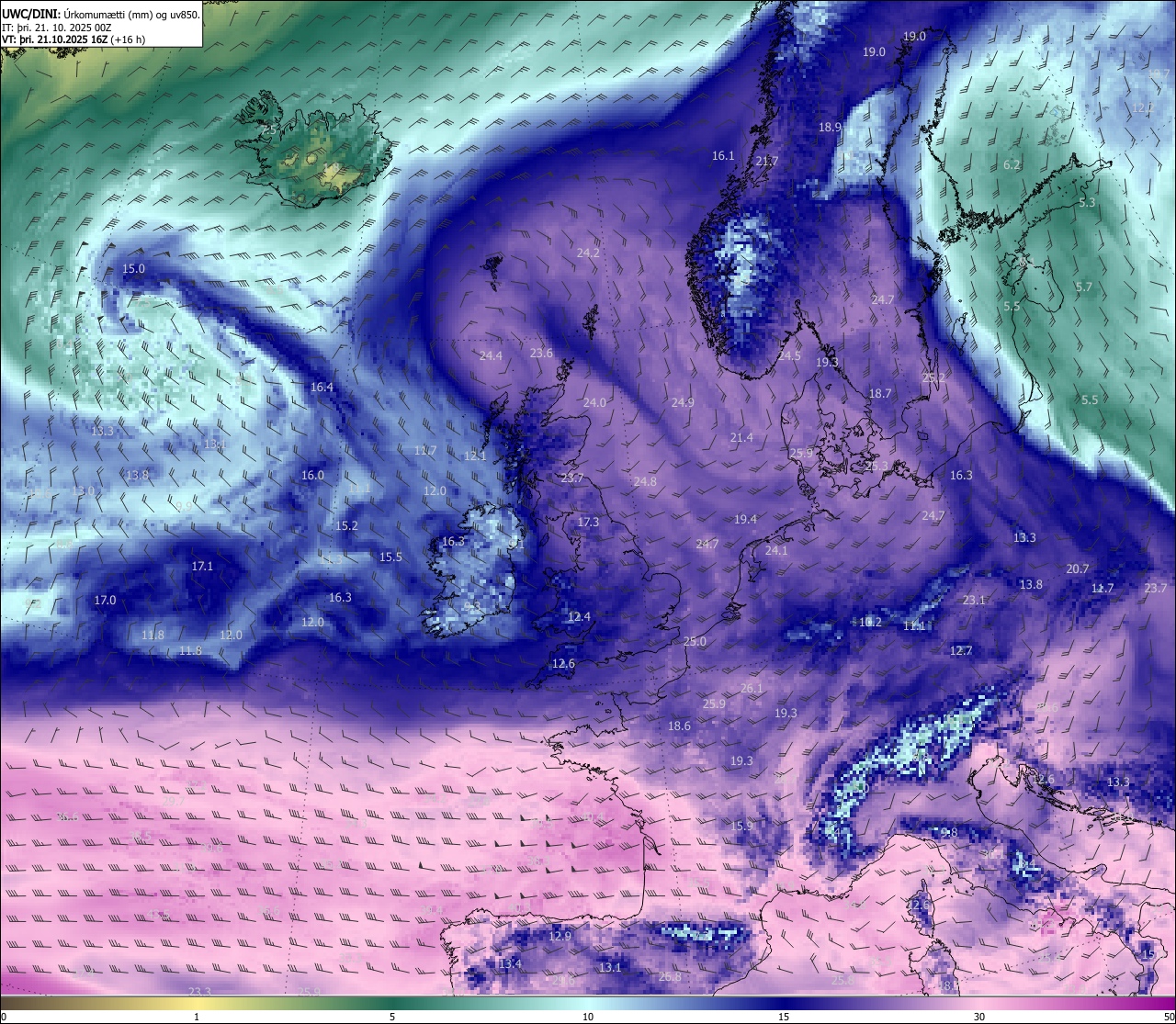Click the 24.4 value on the map
The image size is (1176, 1024).
pos(491,356)
